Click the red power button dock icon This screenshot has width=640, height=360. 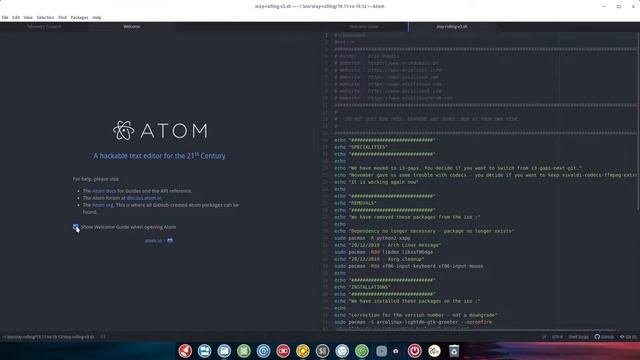coord(414,351)
